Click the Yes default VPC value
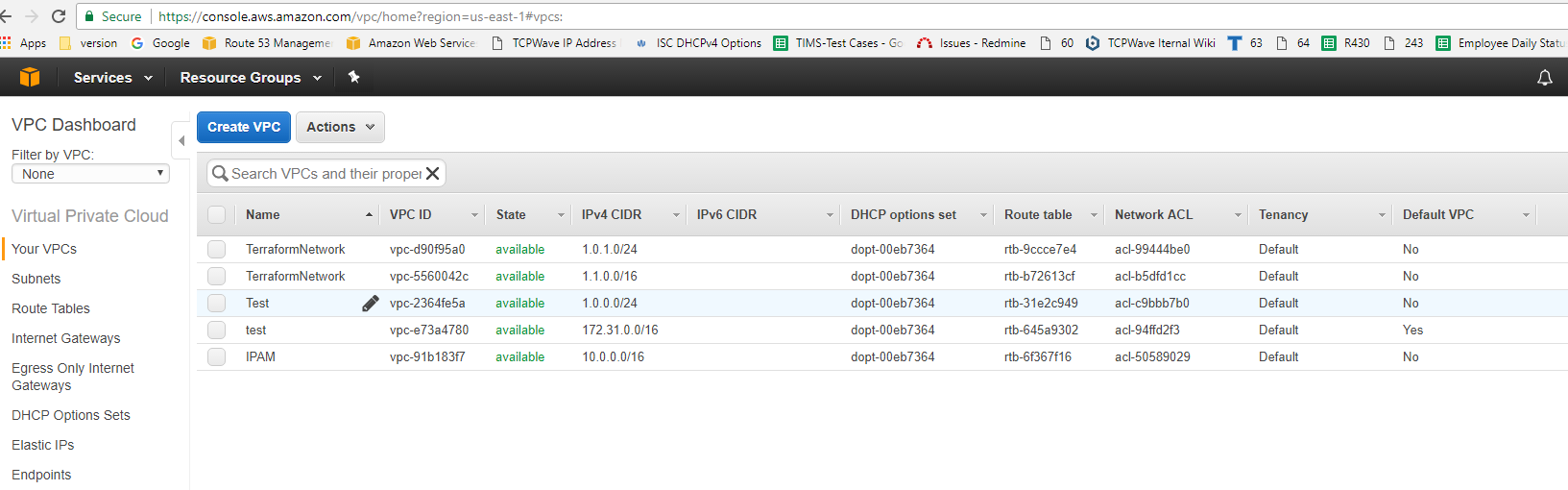Viewport: 1568px width, 490px height. 1413,330
